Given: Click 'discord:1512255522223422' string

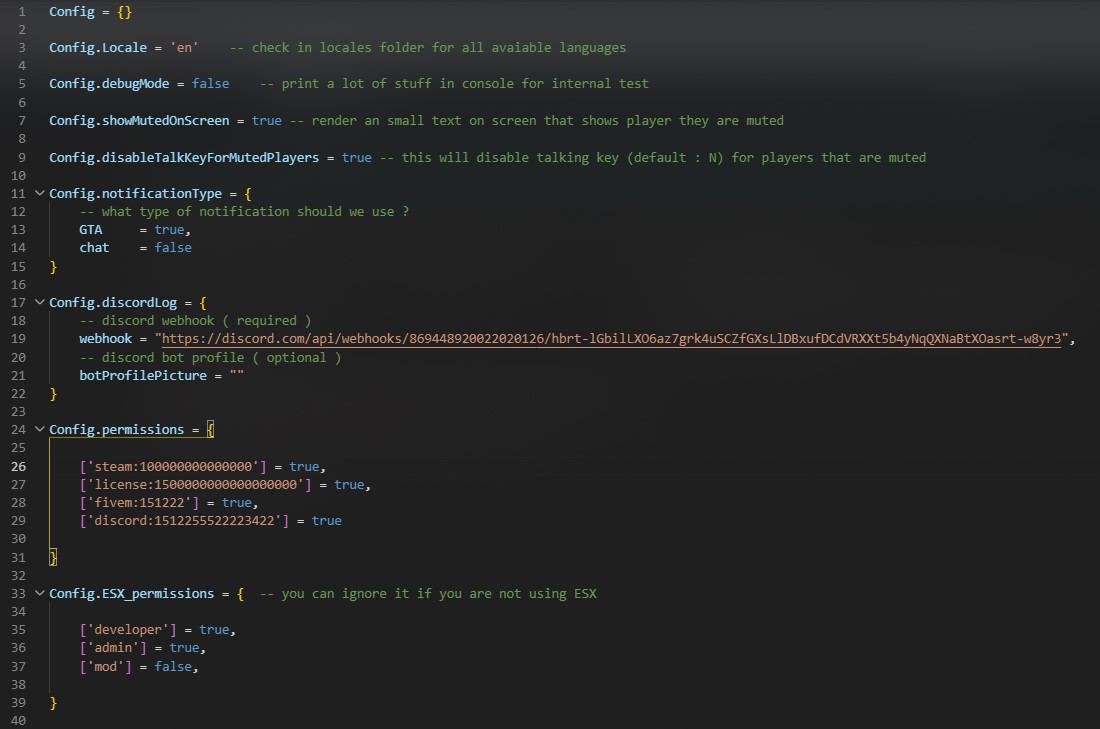Looking at the screenshot, I should 184,521.
